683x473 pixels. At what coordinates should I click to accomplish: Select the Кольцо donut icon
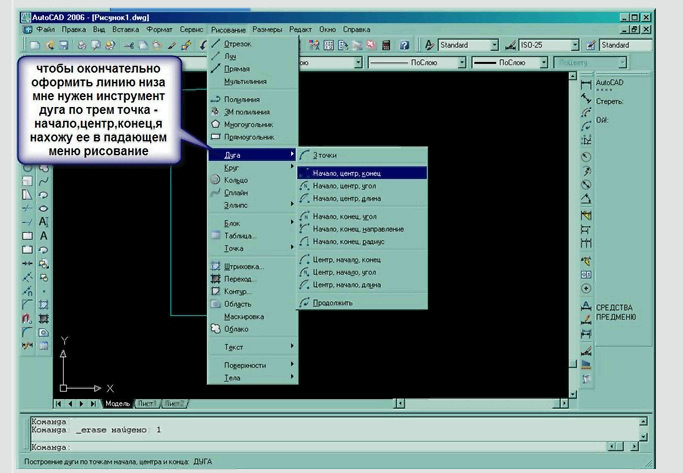(216, 180)
